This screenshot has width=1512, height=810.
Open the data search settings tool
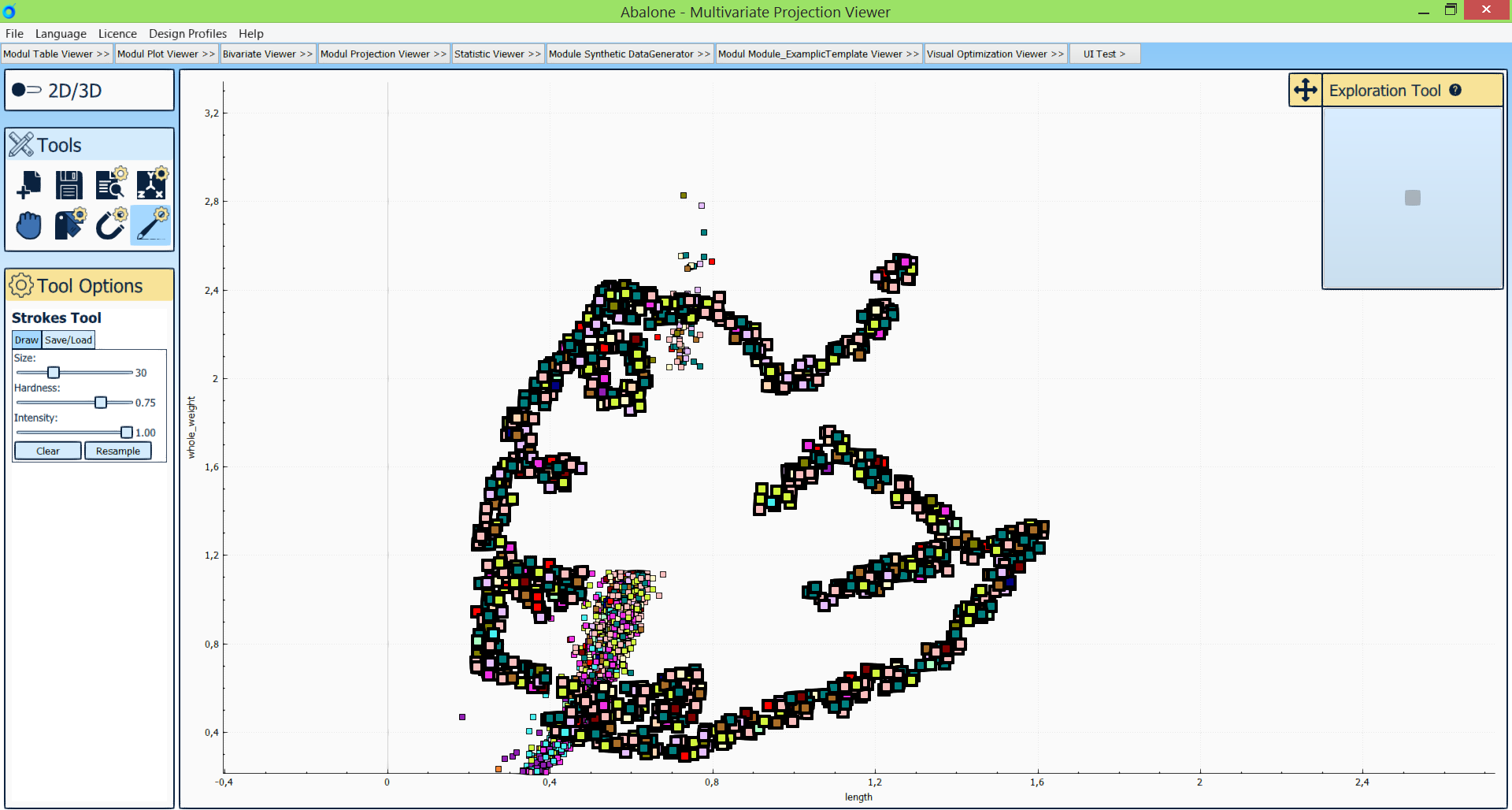pyautogui.click(x=110, y=184)
